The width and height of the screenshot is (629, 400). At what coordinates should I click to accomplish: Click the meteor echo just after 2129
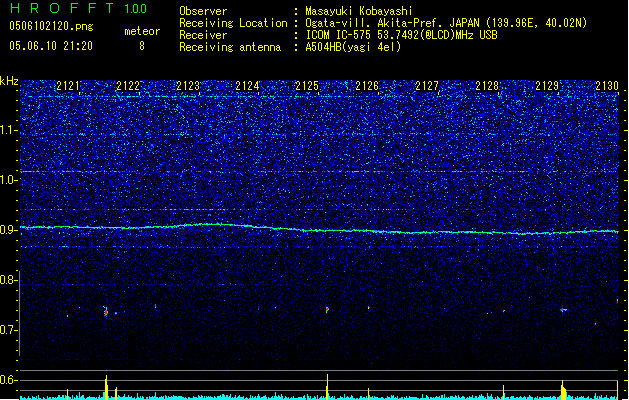[564, 310]
